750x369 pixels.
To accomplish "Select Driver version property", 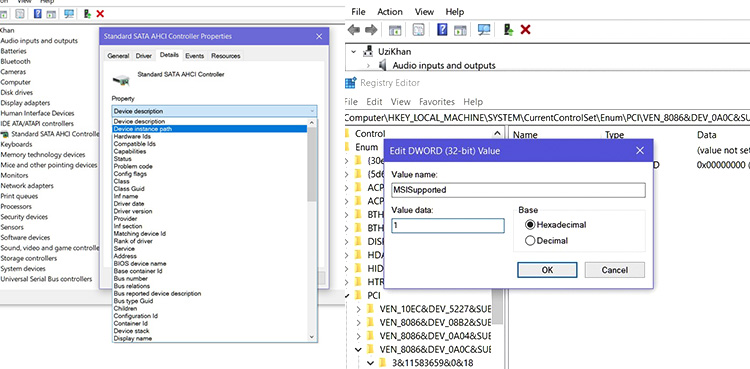I will [x=132, y=211].
